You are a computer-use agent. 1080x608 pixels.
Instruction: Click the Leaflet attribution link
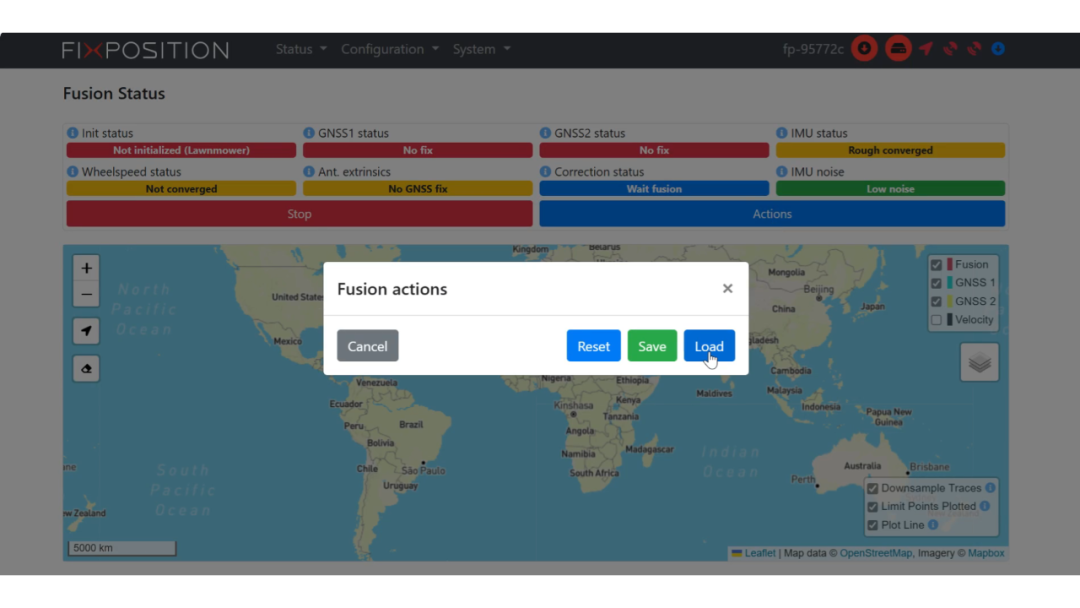coord(760,553)
